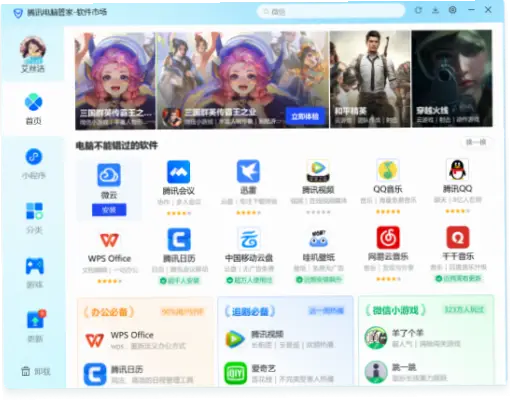Open the 卸载 uninstall entry
The image size is (510, 400).
pyautogui.click(x=35, y=371)
